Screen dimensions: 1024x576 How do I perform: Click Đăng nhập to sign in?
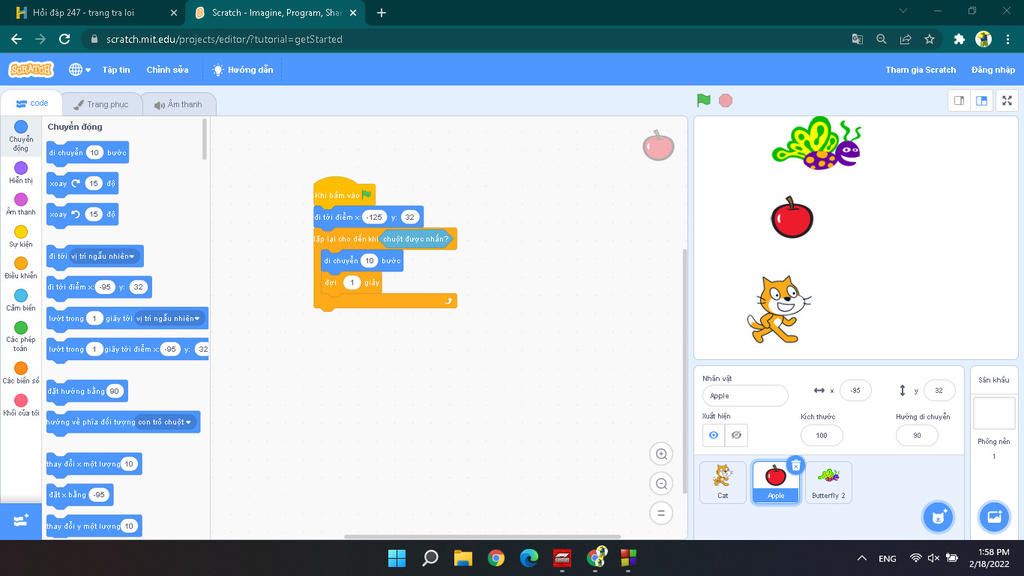(x=993, y=69)
